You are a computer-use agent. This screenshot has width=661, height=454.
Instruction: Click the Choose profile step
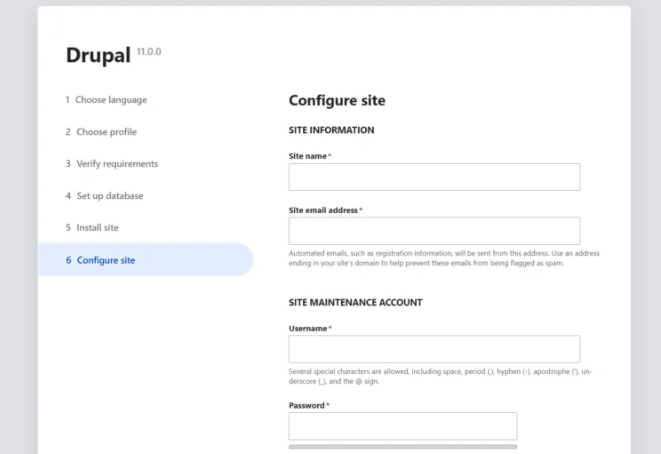(101, 132)
